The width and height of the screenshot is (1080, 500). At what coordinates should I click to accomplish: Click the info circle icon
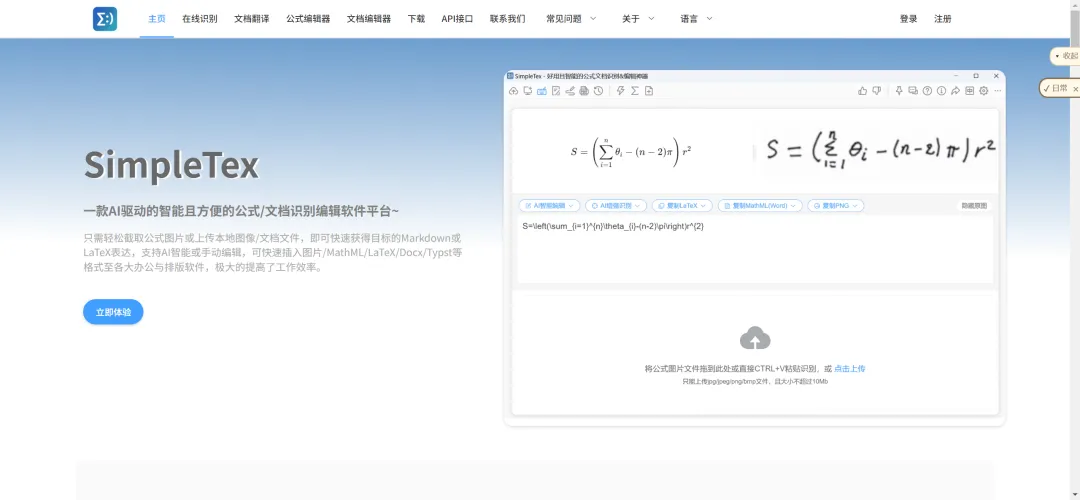tap(942, 90)
